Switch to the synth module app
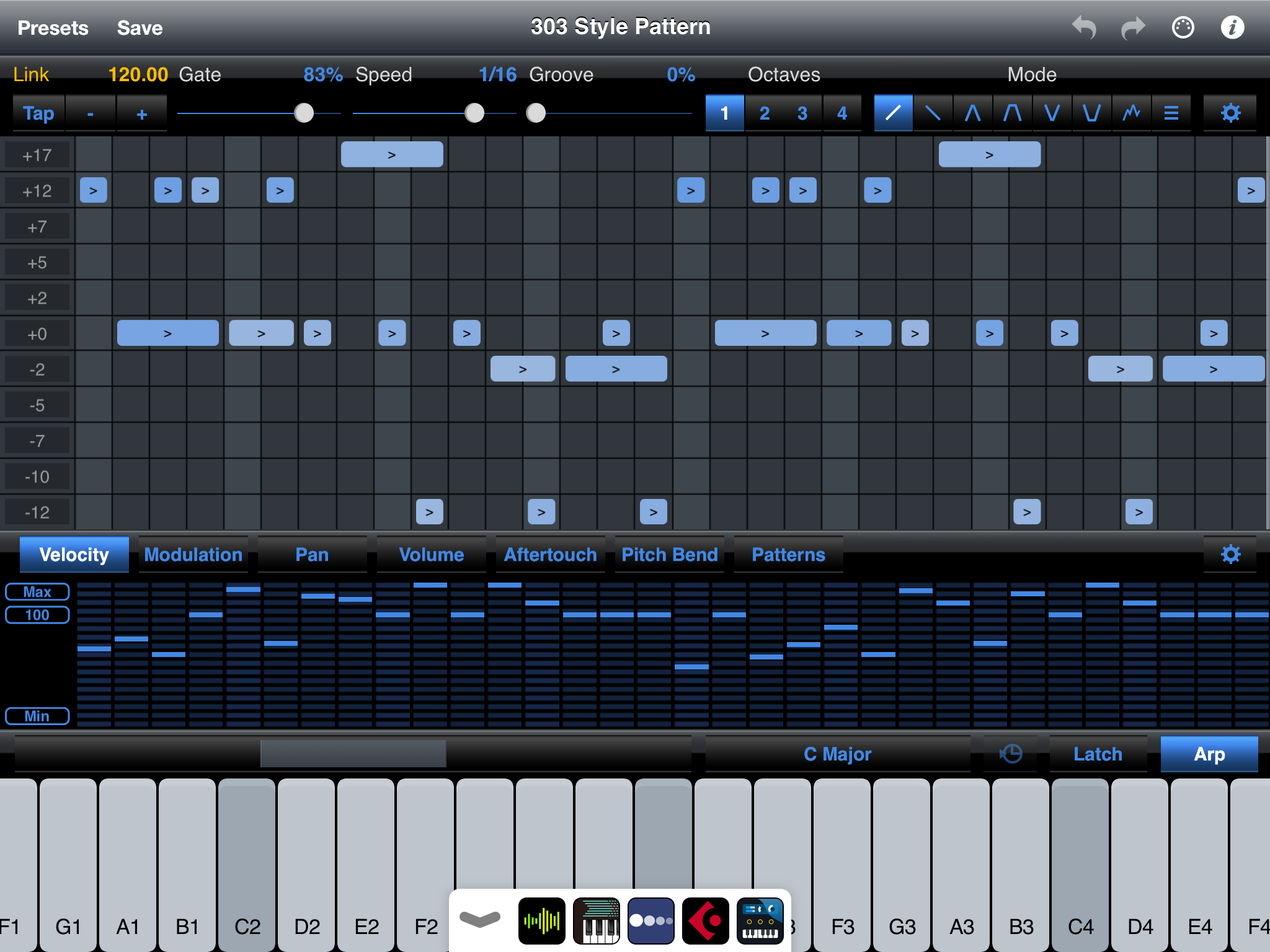 point(760,921)
